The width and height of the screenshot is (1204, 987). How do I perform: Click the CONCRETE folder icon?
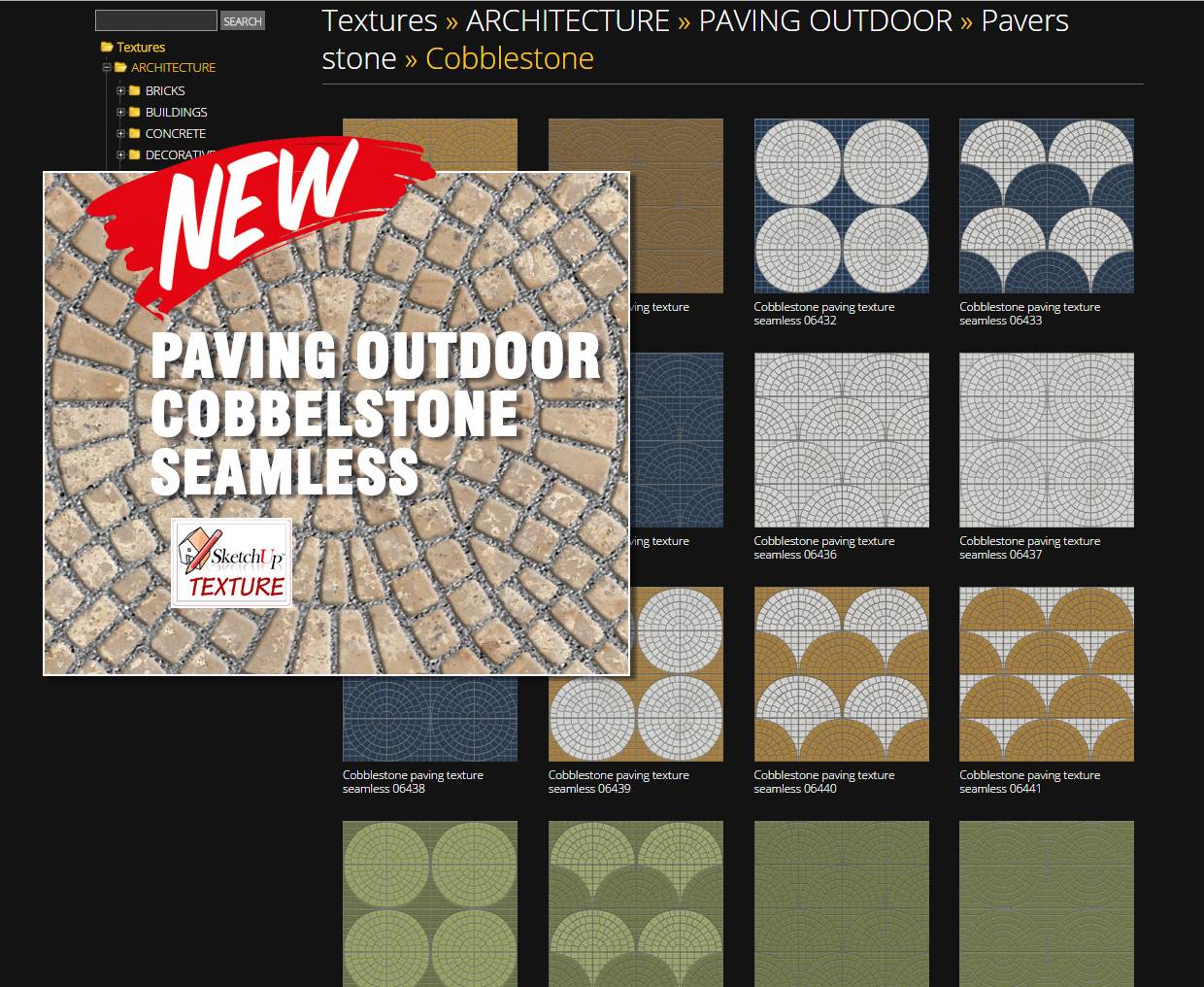pyautogui.click(x=134, y=133)
